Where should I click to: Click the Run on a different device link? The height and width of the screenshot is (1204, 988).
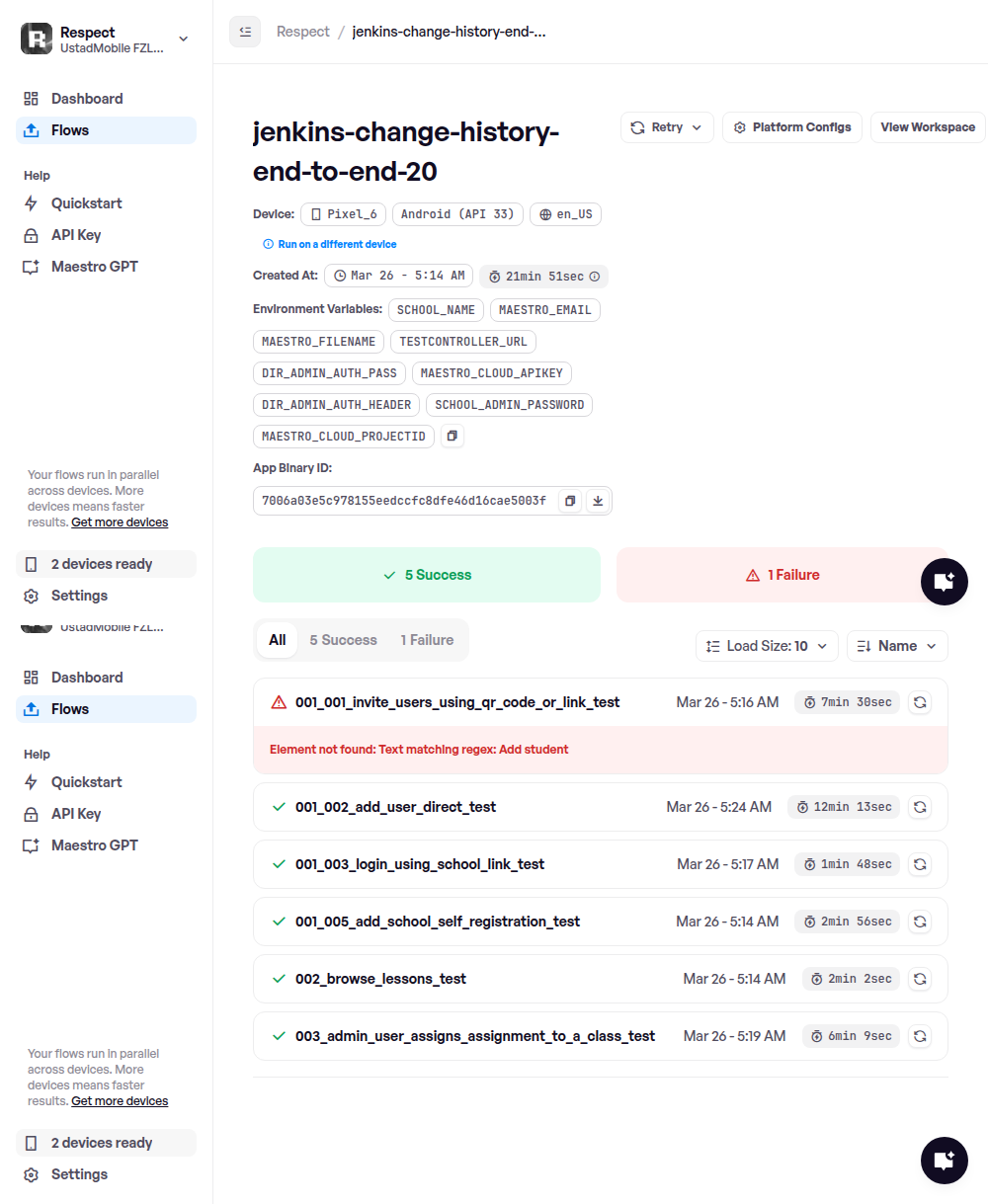(x=337, y=244)
